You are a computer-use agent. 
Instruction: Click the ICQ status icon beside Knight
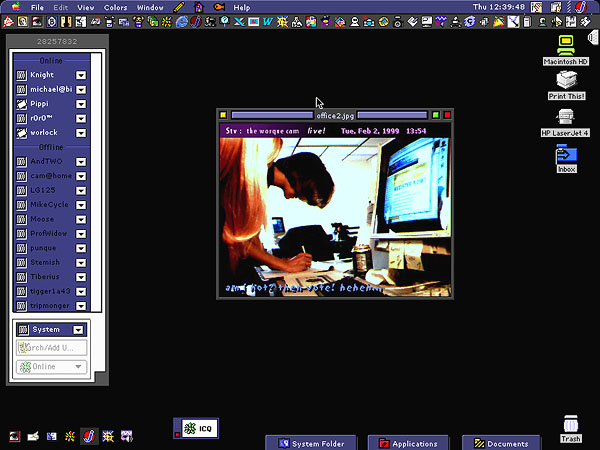pyautogui.click(x=21, y=75)
